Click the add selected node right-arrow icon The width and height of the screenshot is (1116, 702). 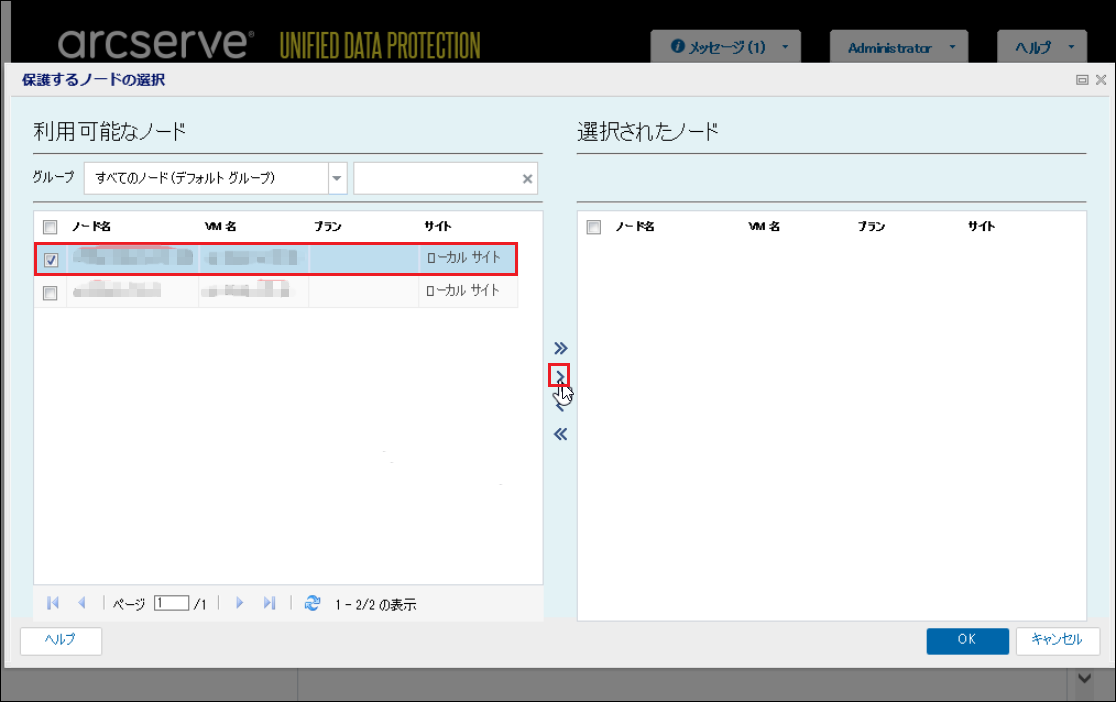click(x=559, y=375)
